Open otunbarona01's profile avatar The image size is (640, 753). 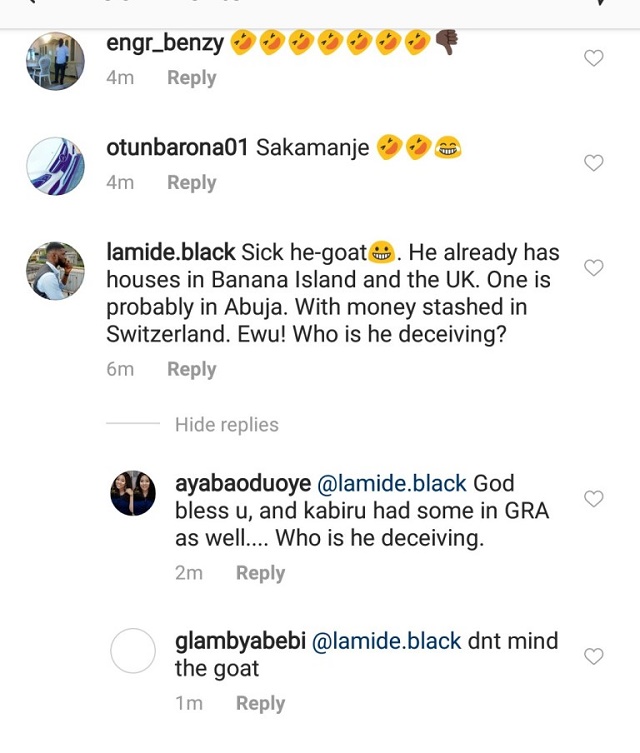click(55, 166)
